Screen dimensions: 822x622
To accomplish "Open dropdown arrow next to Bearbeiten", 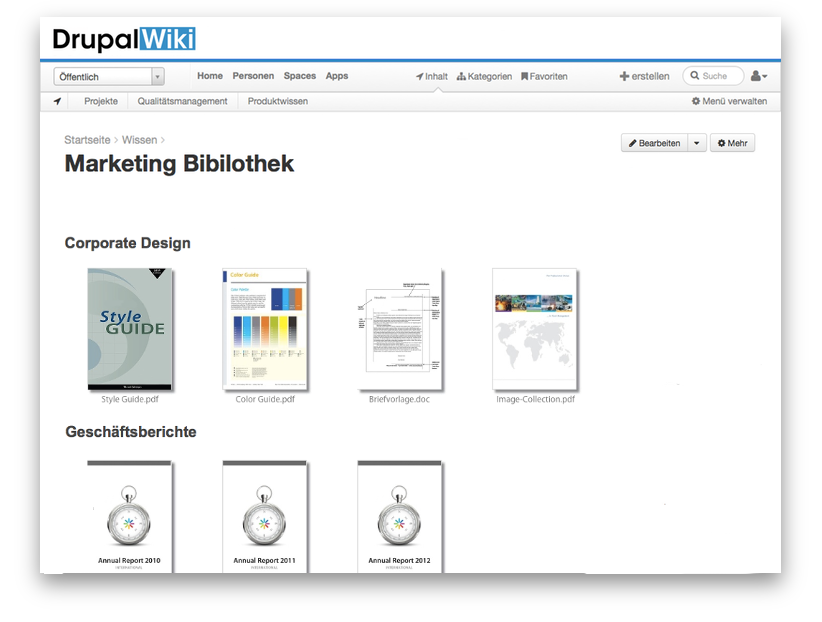I will 697,143.
